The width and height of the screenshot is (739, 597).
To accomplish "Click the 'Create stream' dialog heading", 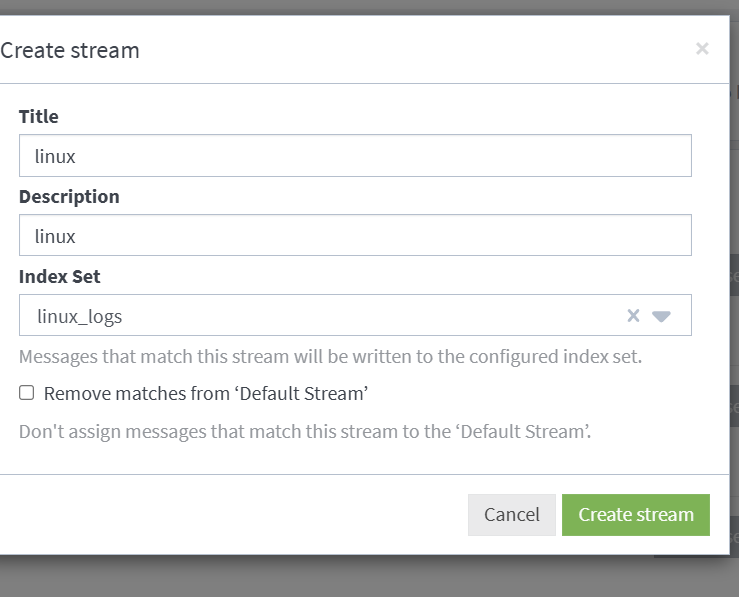I will (x=70, y=50).
